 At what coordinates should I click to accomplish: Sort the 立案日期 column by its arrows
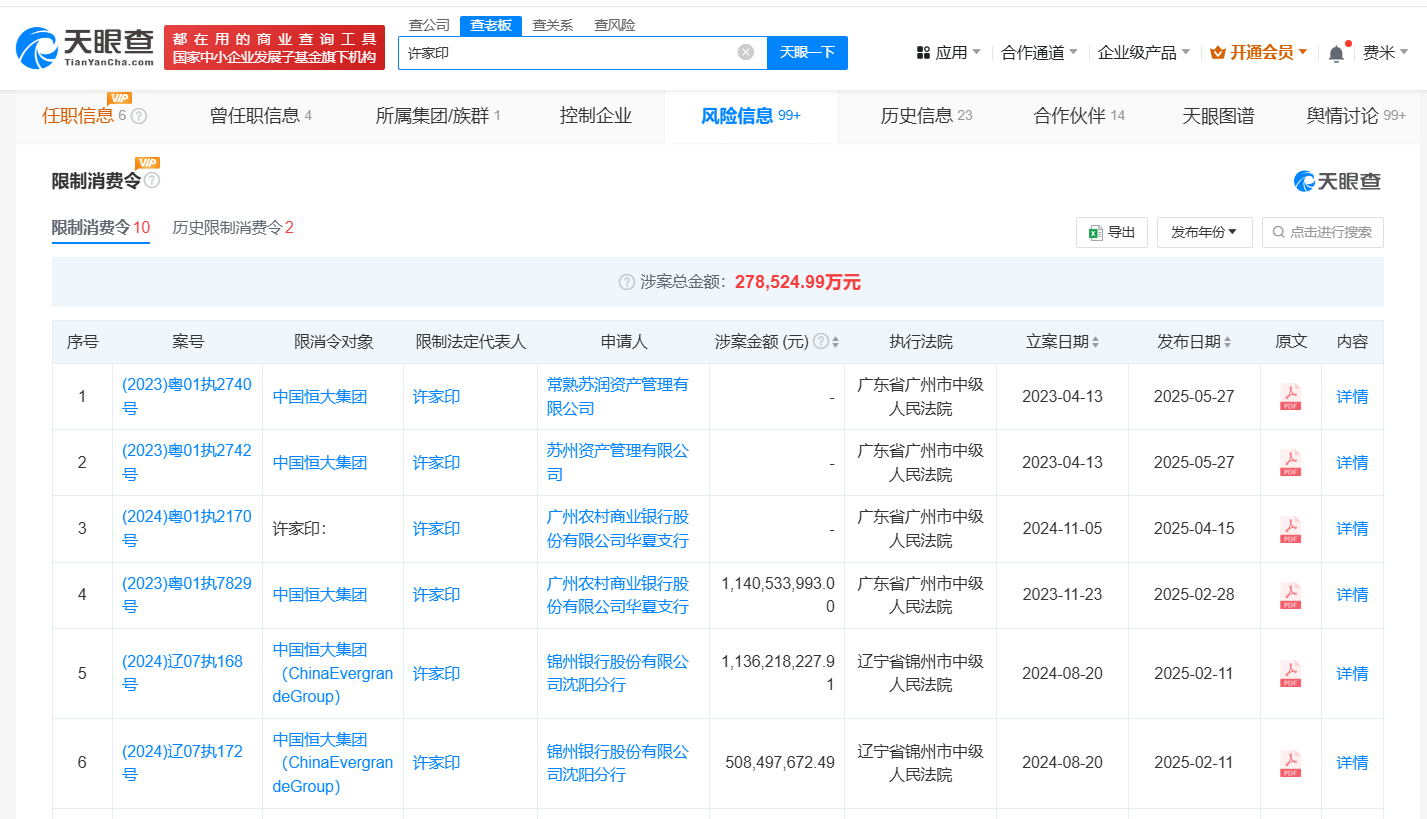click(1095, 341)
